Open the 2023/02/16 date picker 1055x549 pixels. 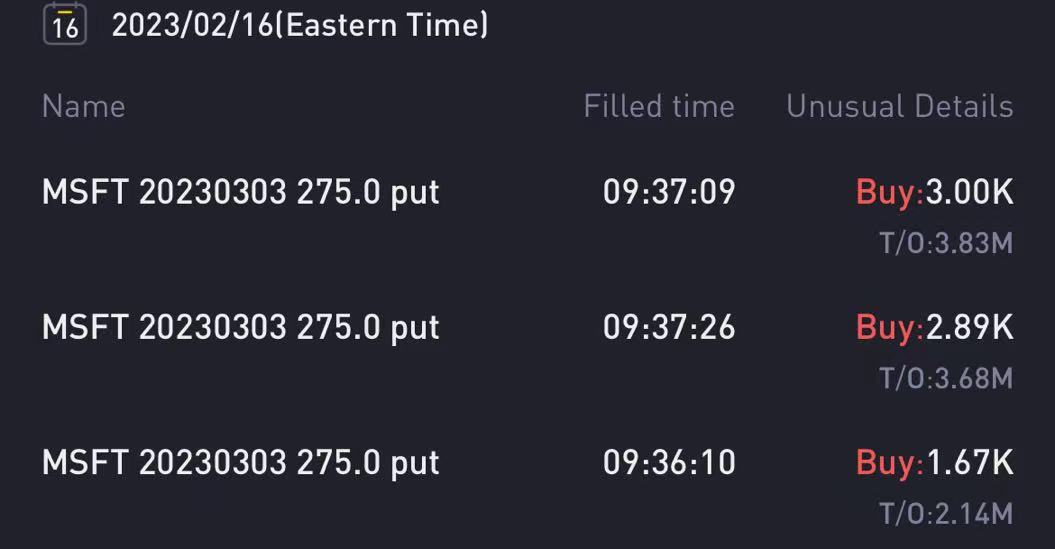[191, 26]
